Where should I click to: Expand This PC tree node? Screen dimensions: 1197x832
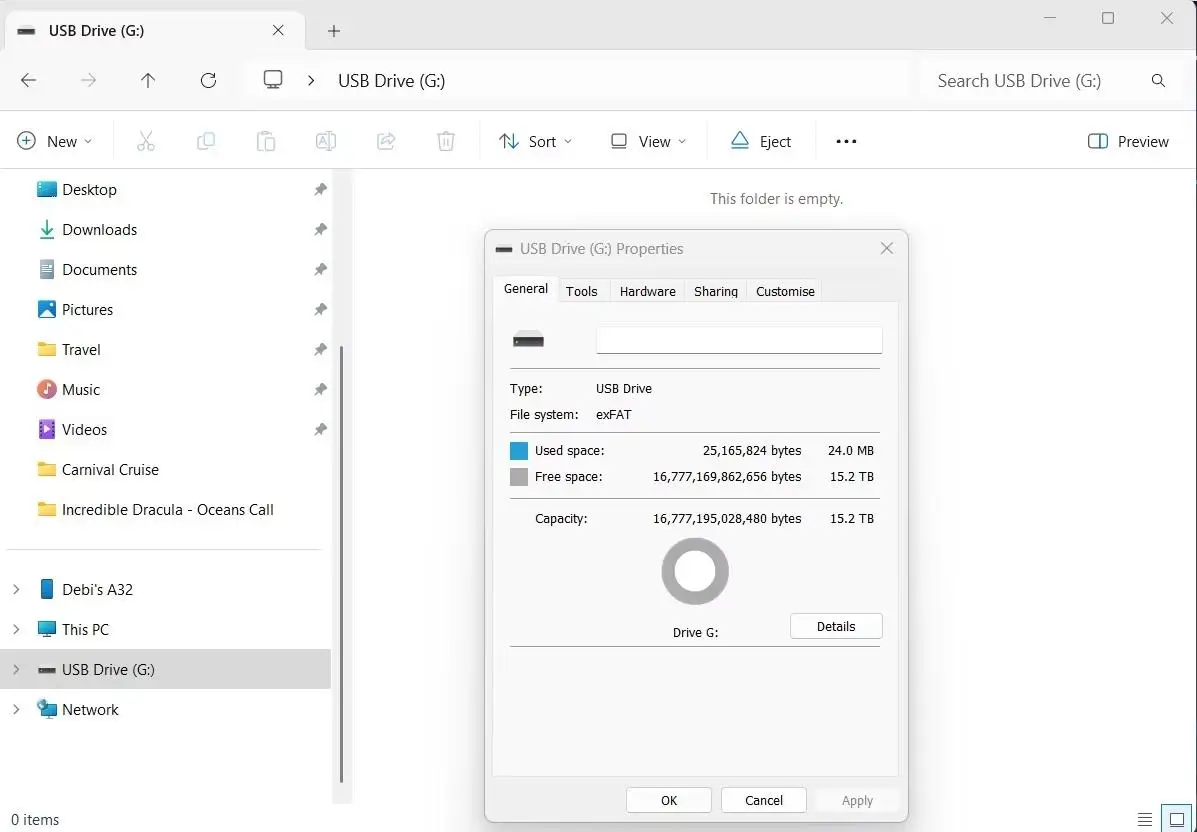click(x=16, y=629)
